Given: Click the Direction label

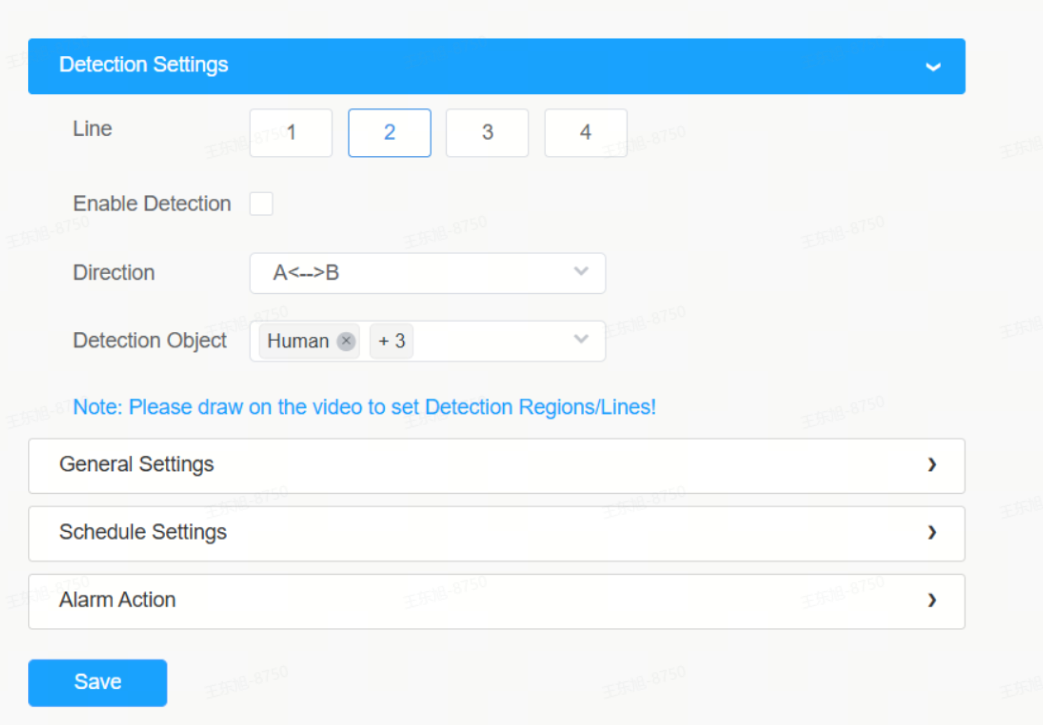Looking at the screenshot, I should pos(114,273).
